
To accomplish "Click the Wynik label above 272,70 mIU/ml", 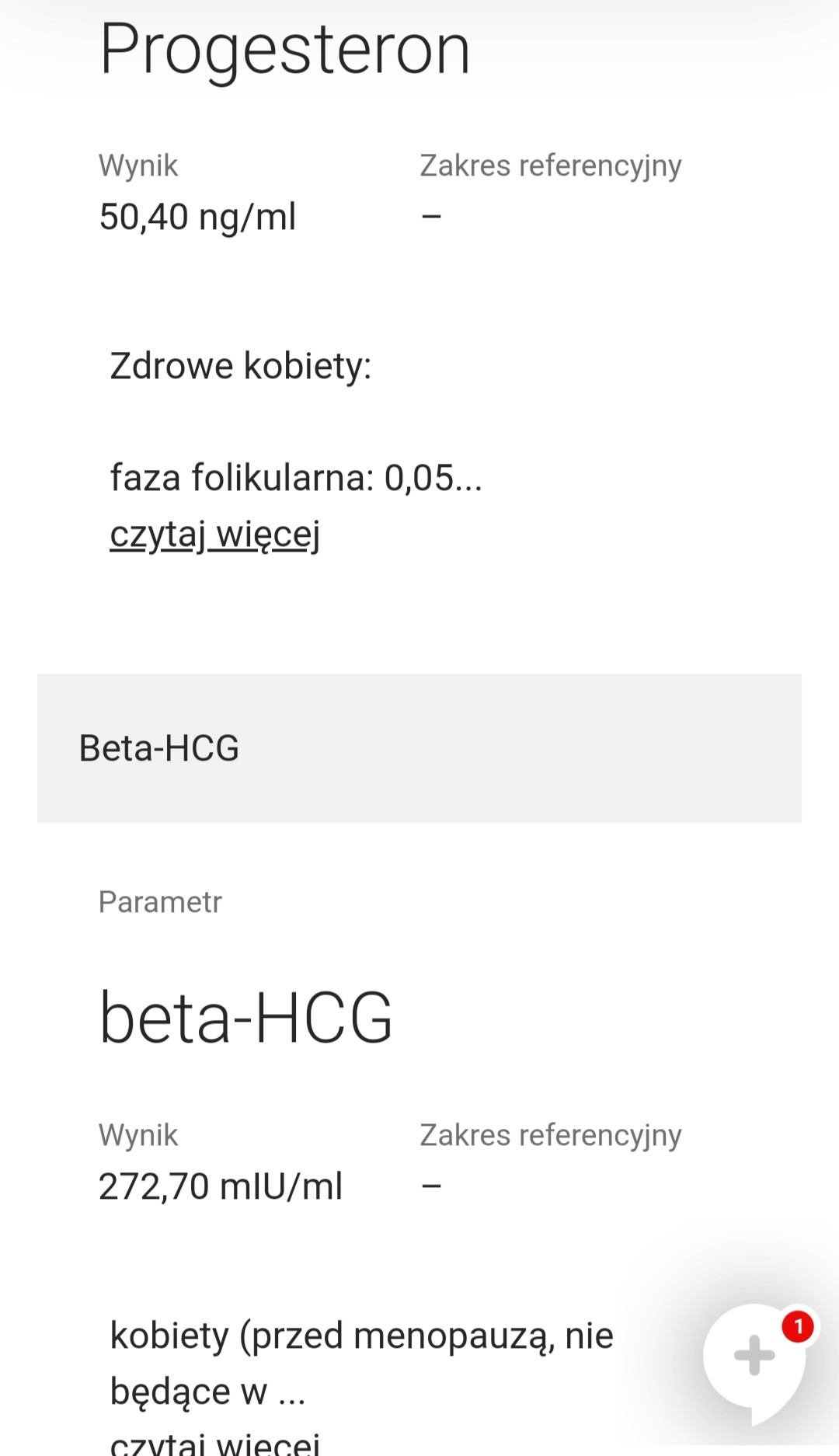I will (x=138, y=1135).
